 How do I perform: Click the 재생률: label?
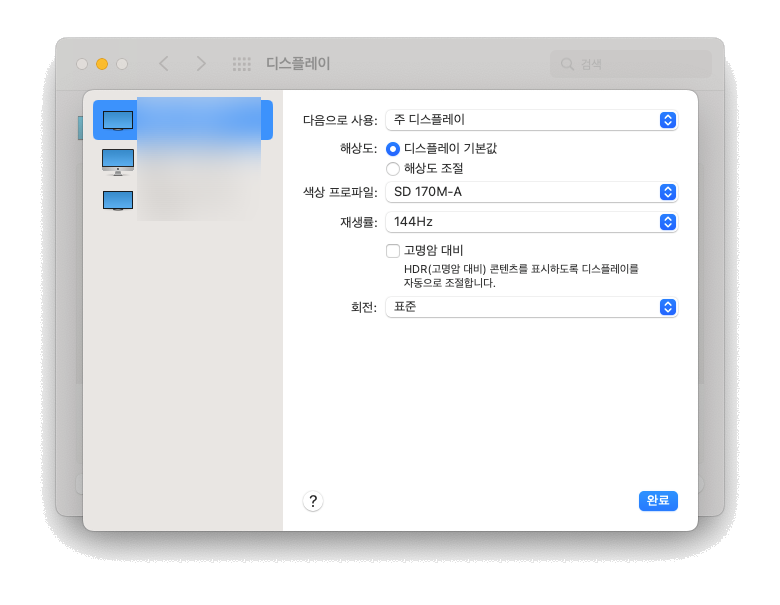(x=359, y=222)
